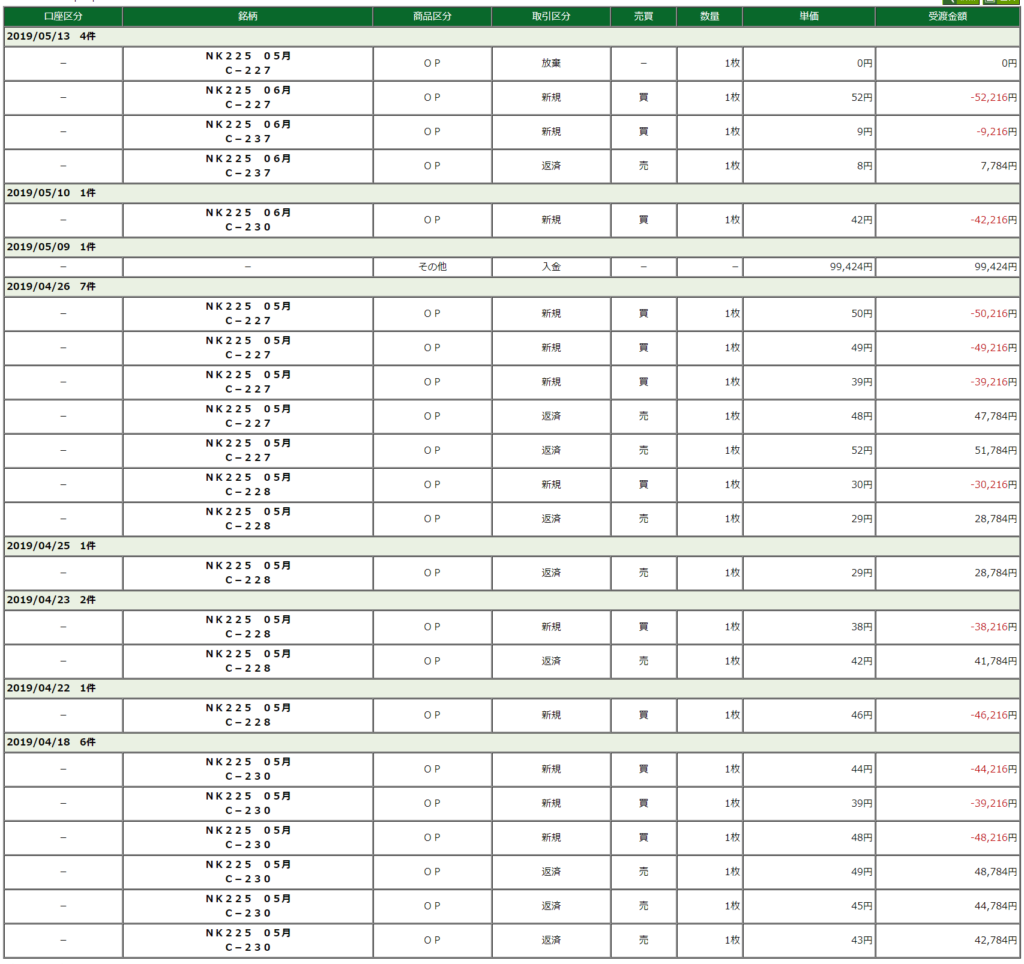Click the 放棄 transaction type cell
This screenshot has width=1024, height=964.
[x=551, y=63]
